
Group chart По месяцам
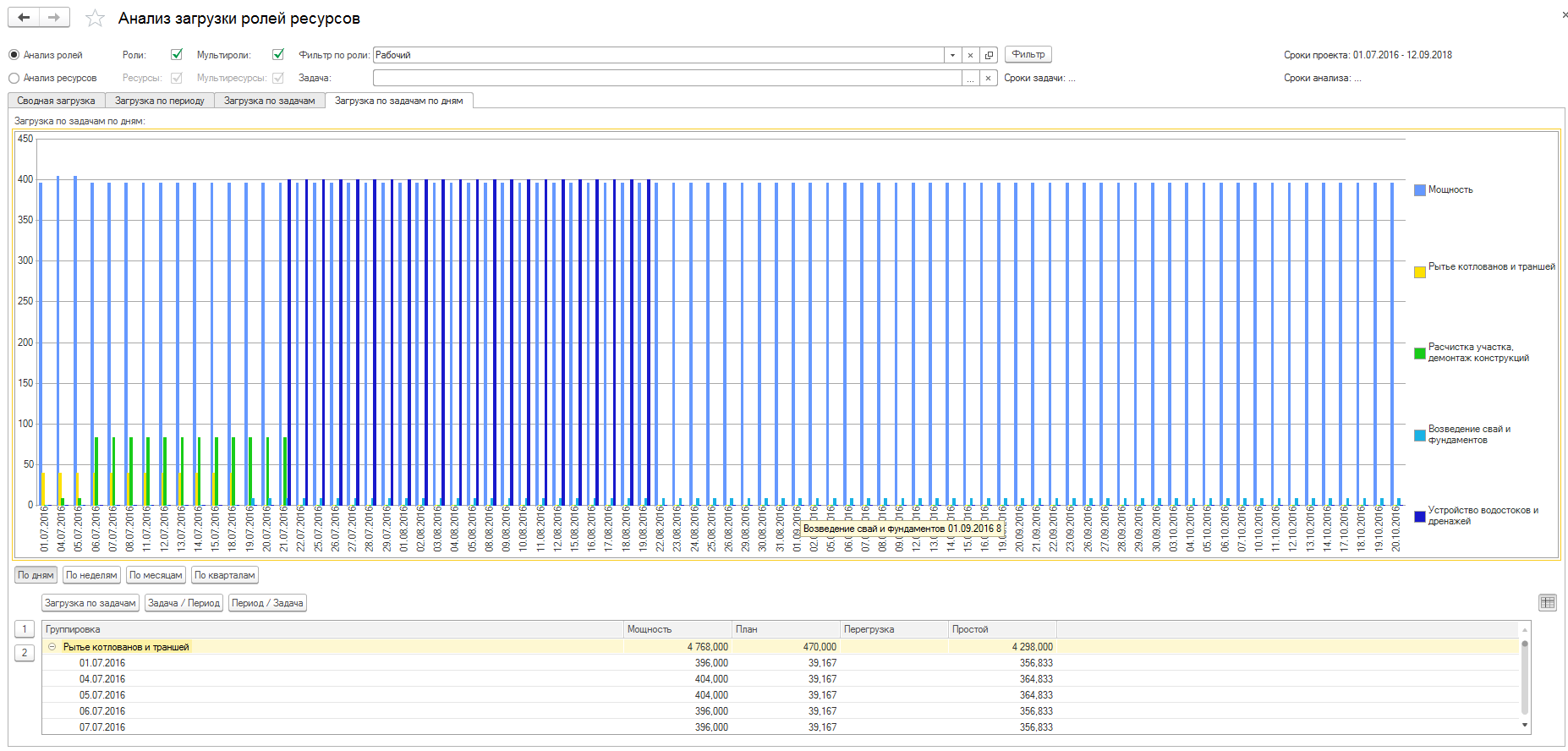pos(156,575)
